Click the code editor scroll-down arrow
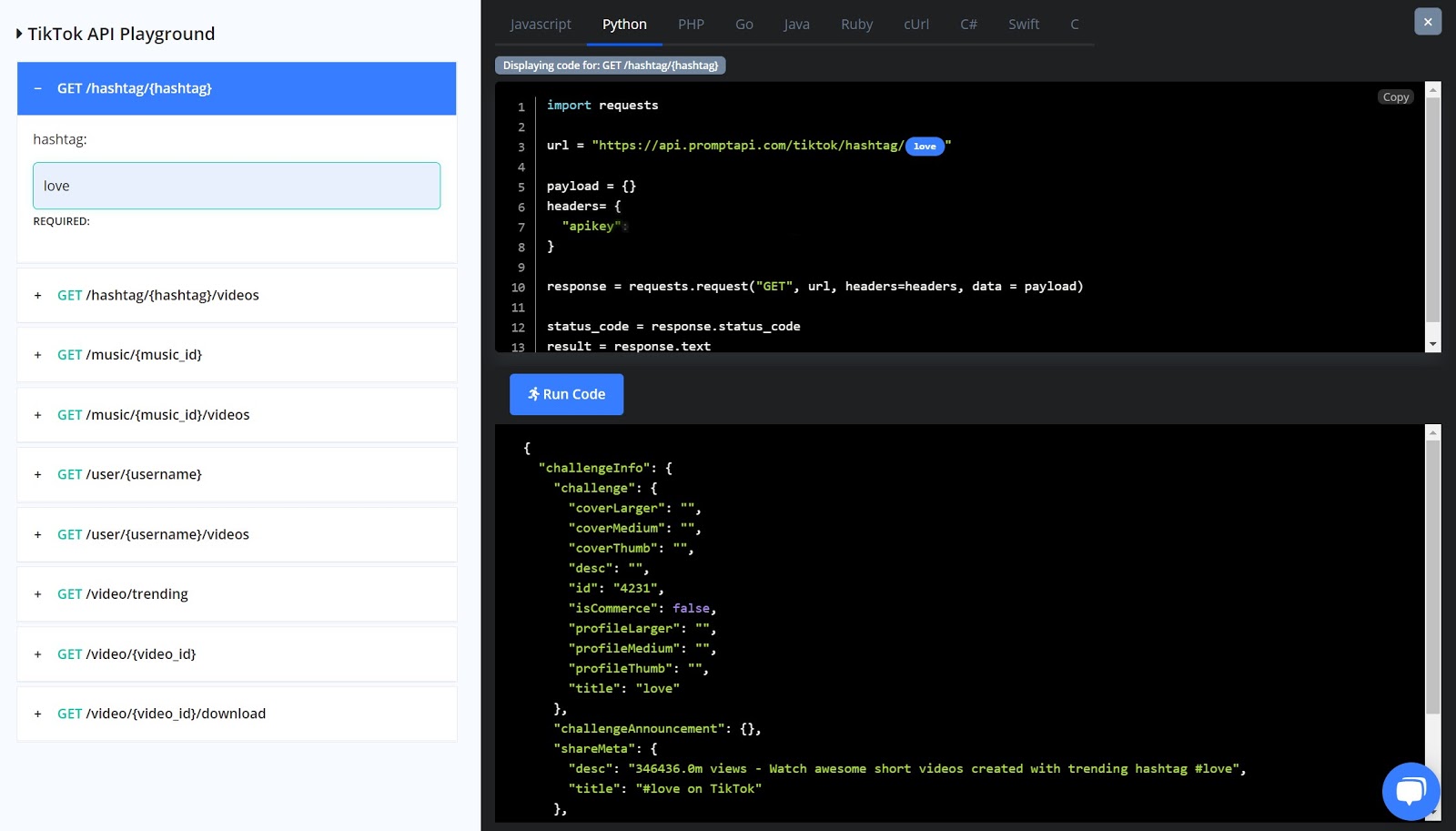Screen dimensions: 1456x831 point(1433,345)
